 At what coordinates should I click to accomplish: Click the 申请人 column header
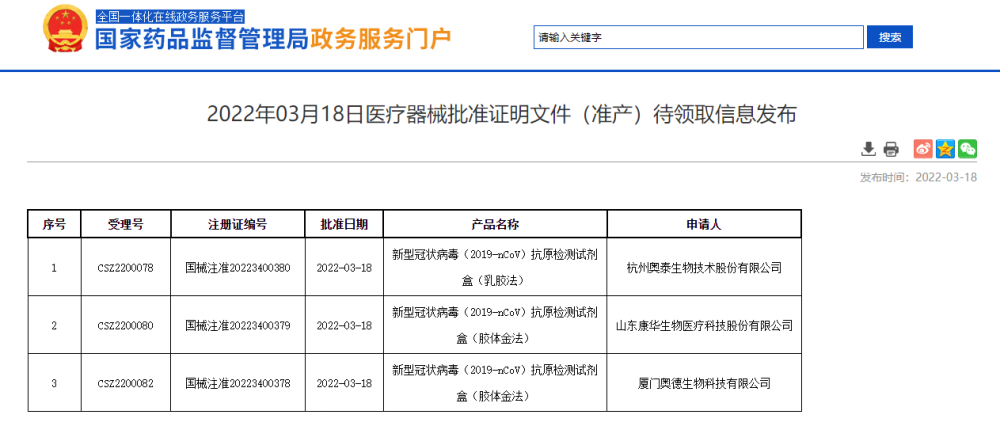703,224
